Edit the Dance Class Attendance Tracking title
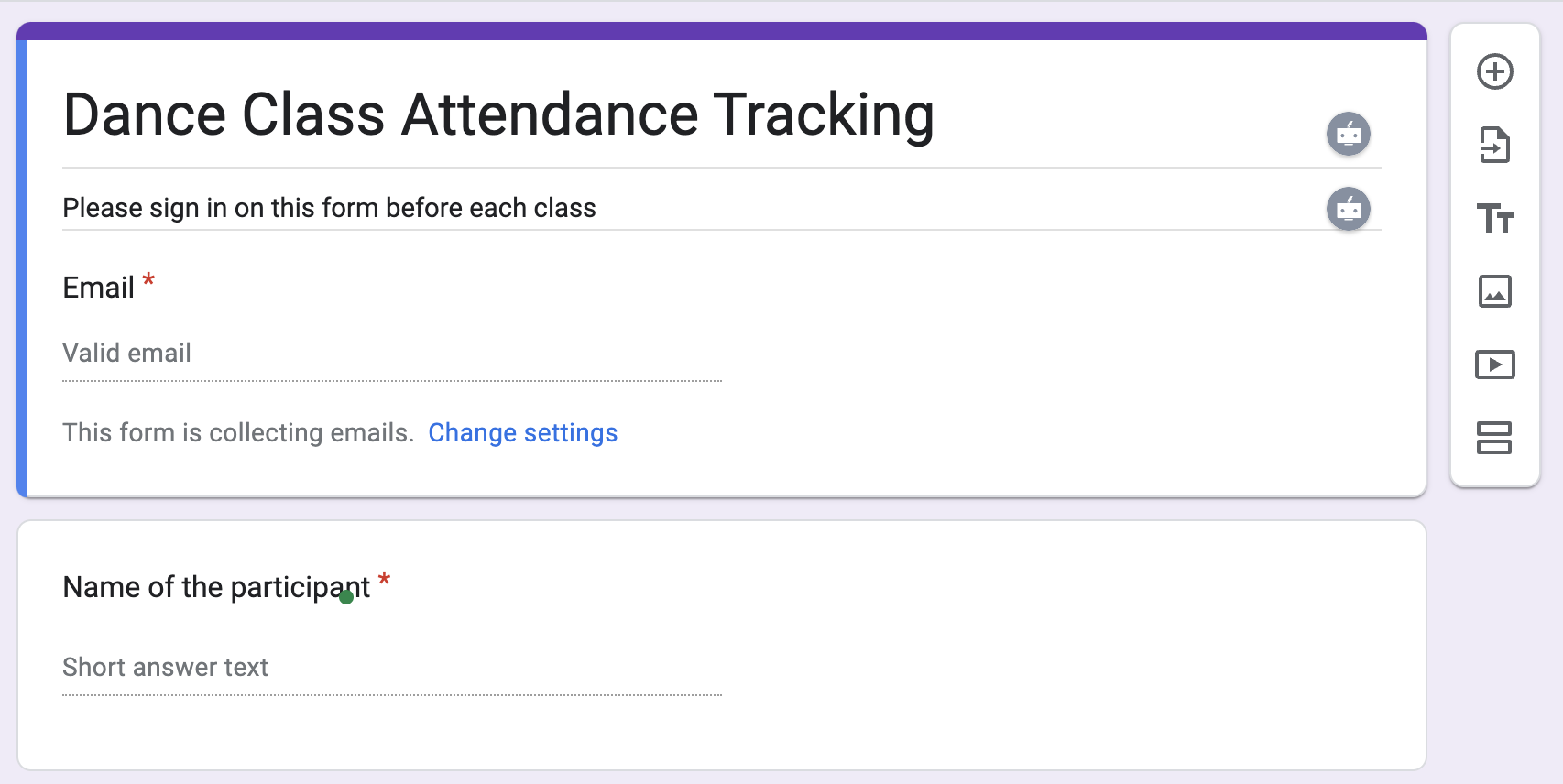1563x784 pixels. (498, 114)
